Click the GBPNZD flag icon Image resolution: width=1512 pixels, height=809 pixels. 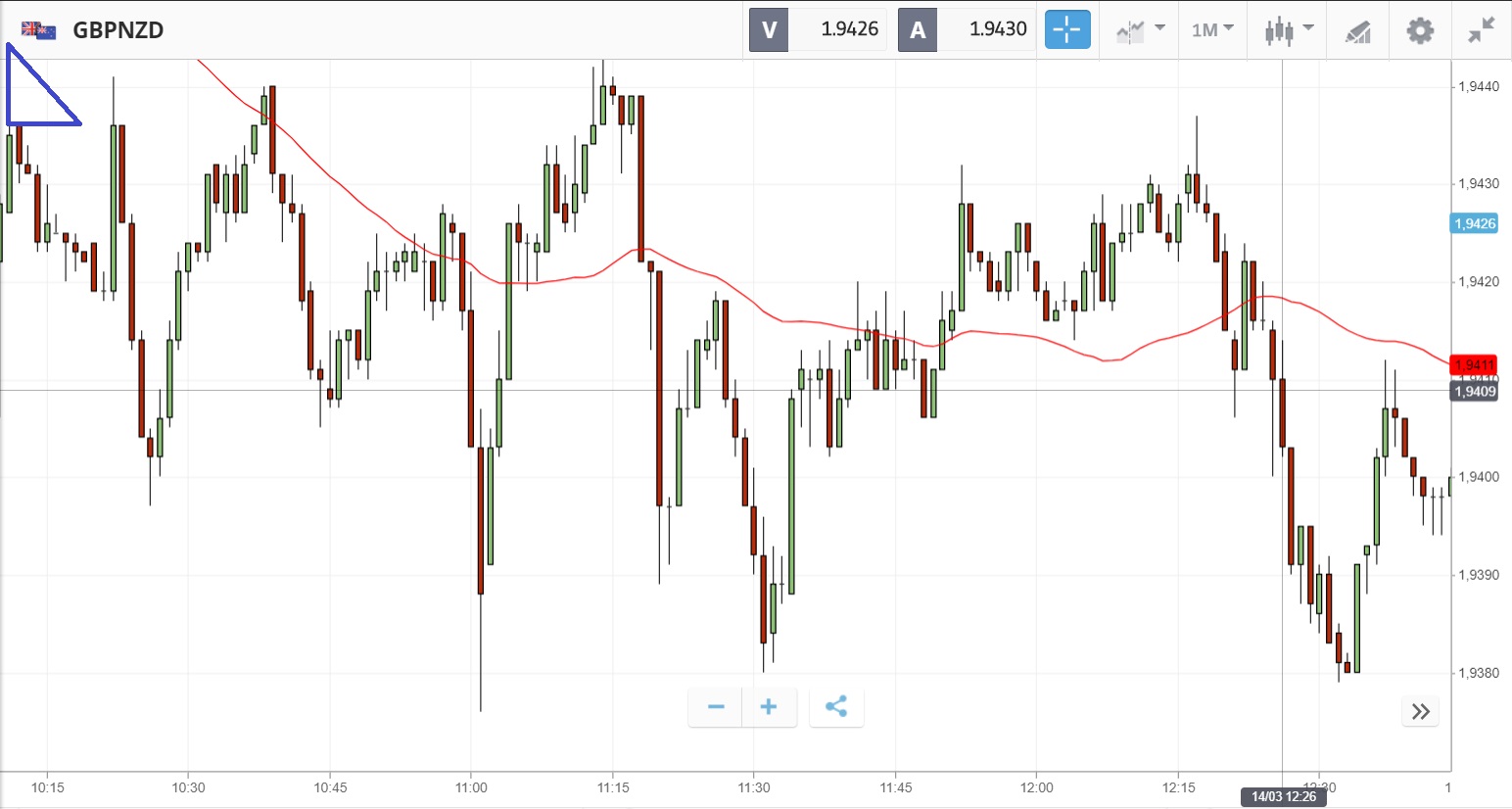(x=39, y=30)
